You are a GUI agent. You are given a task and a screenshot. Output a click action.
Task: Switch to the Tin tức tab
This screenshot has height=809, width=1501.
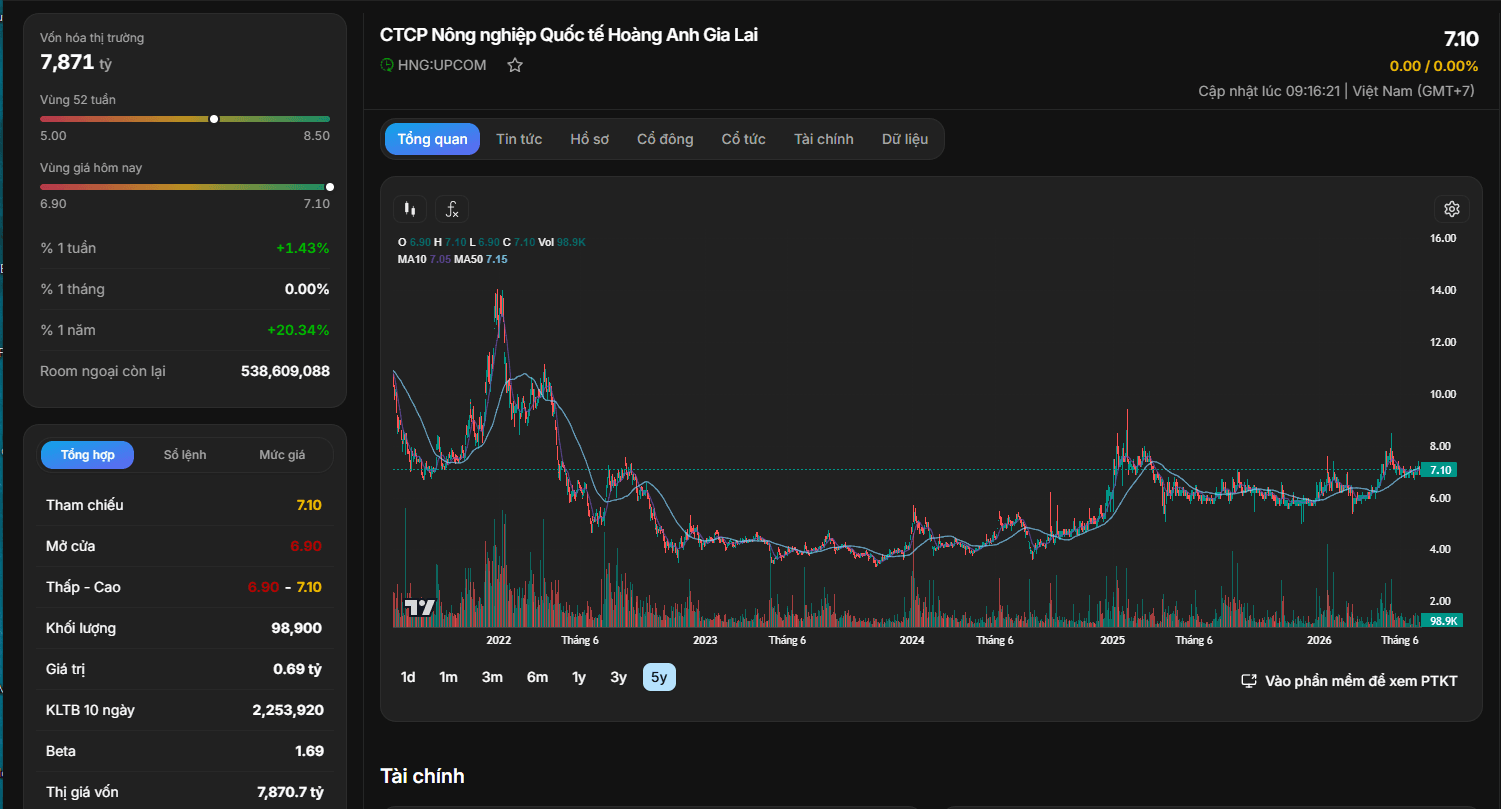519,139
